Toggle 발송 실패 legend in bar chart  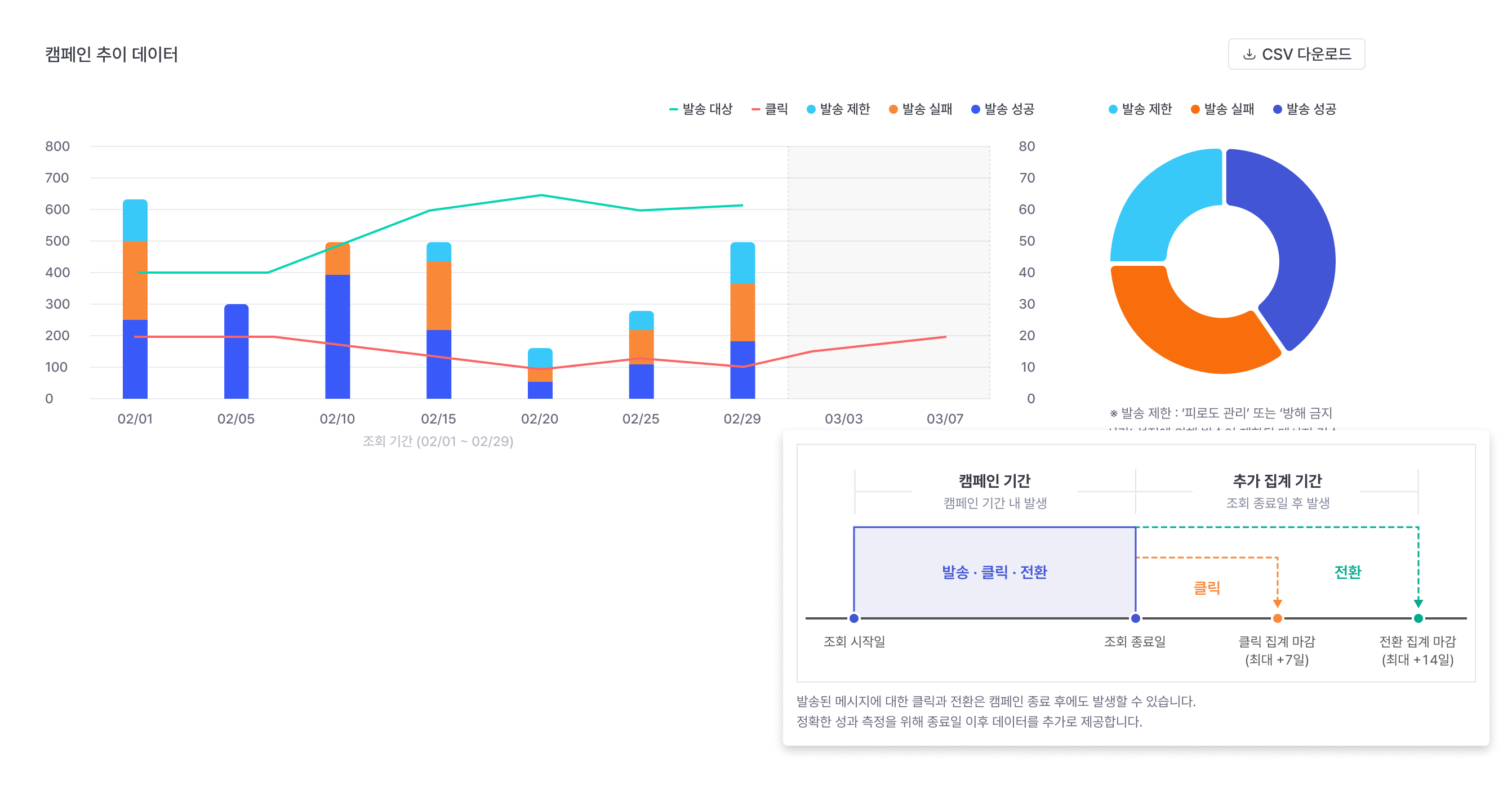tap(920, 109)
